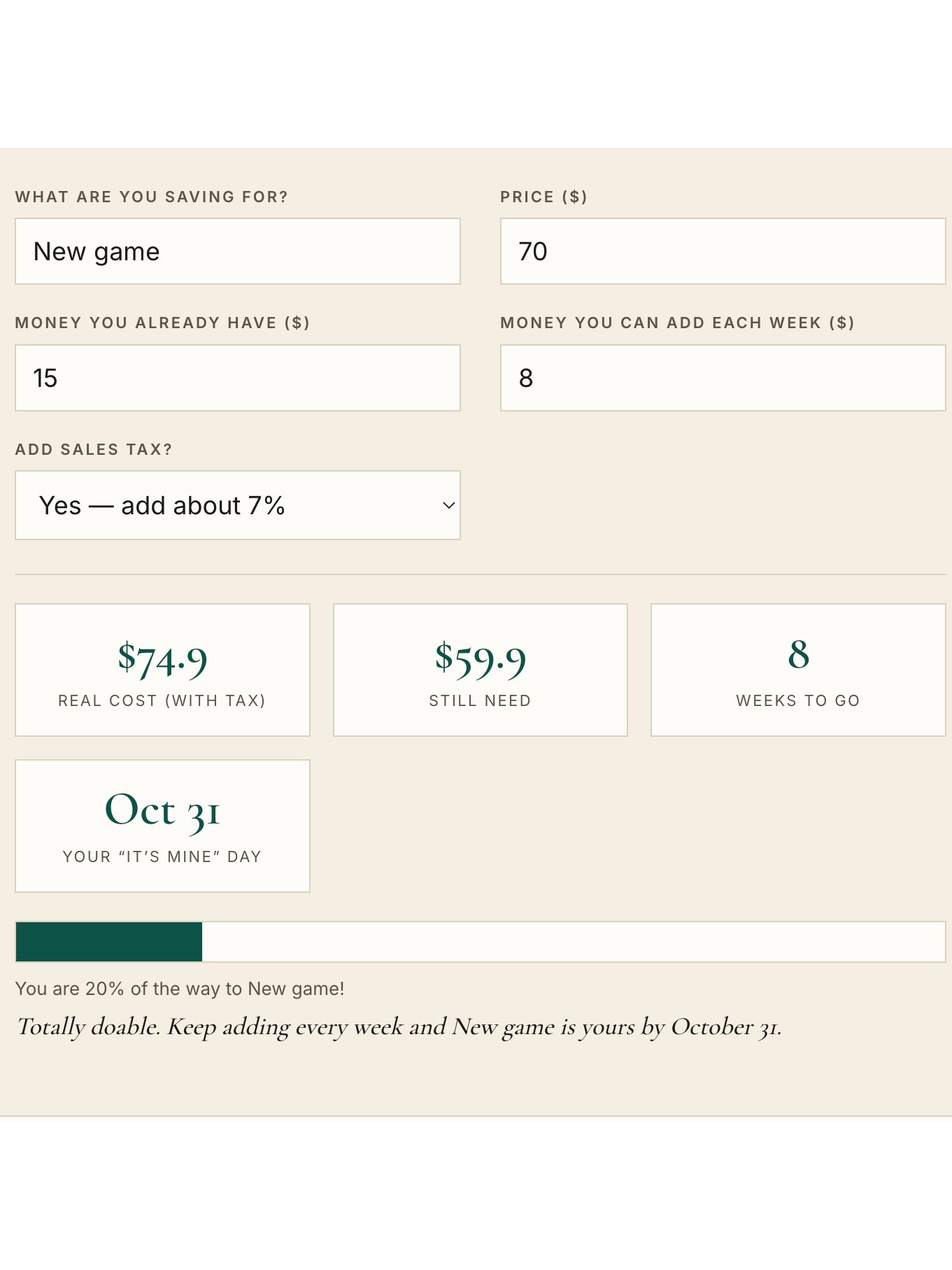The width and height of the screenshot is (952, 1270).
Task: Click the 'What are you saving for' field
Action: tap(238, 251)
